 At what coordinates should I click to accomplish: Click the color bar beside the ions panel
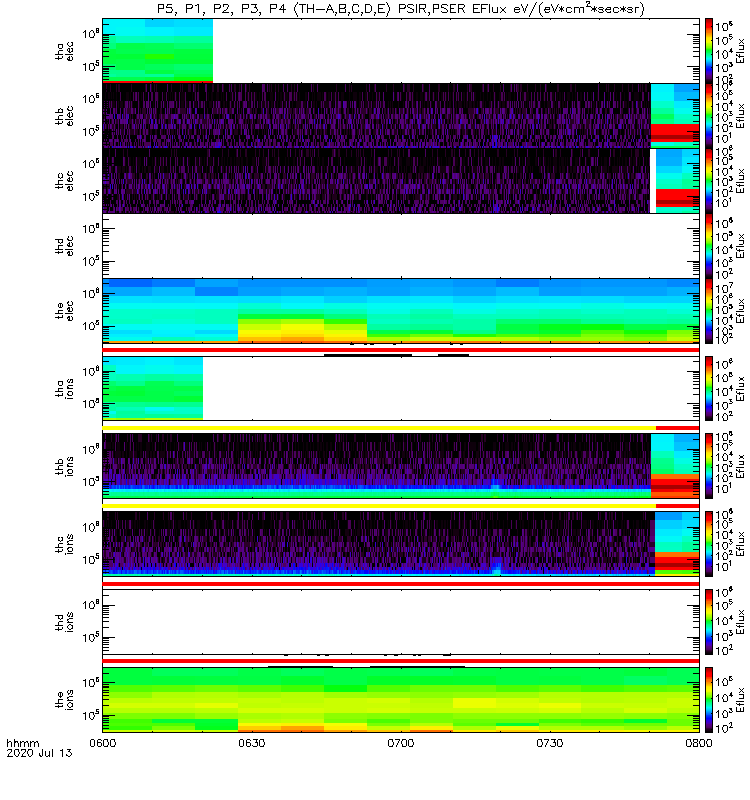coord(709,699)
